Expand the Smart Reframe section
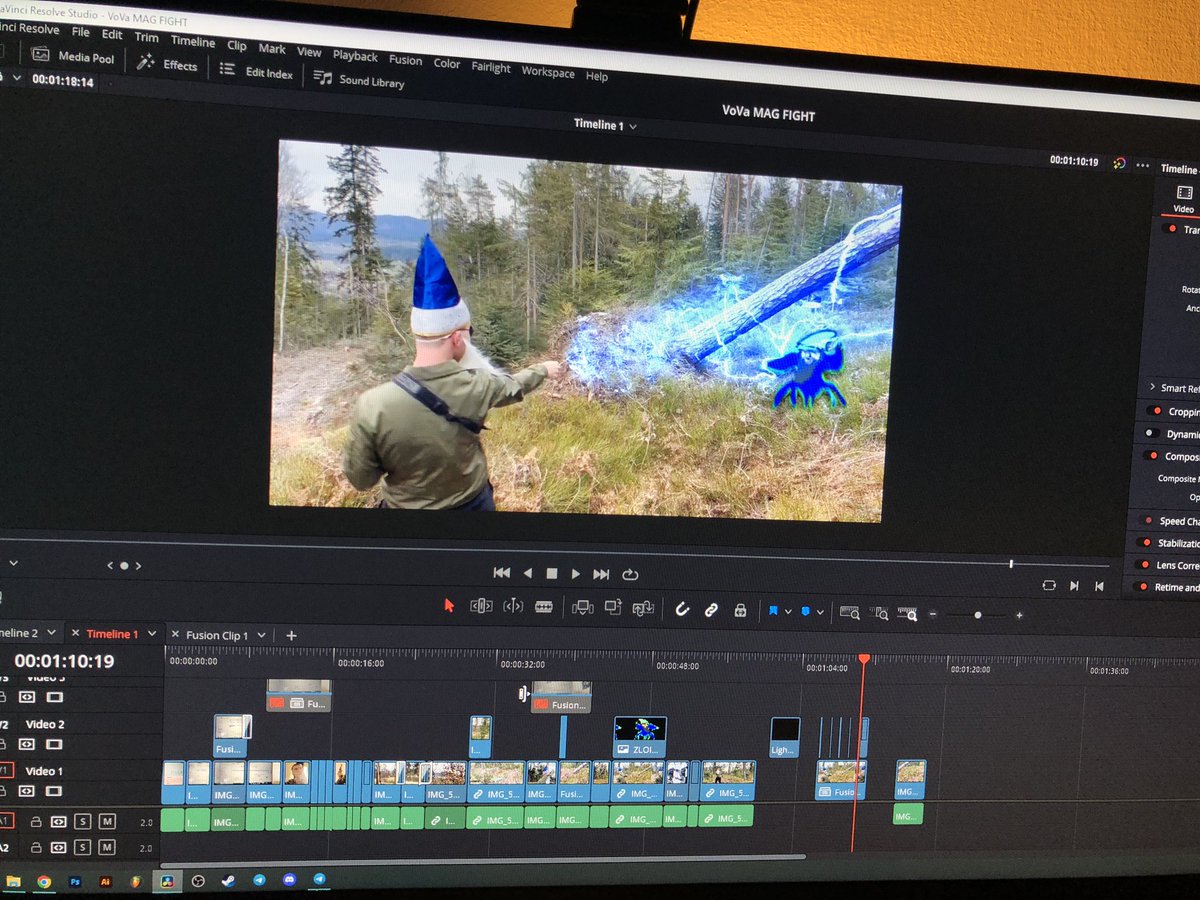 point(1152,387)
